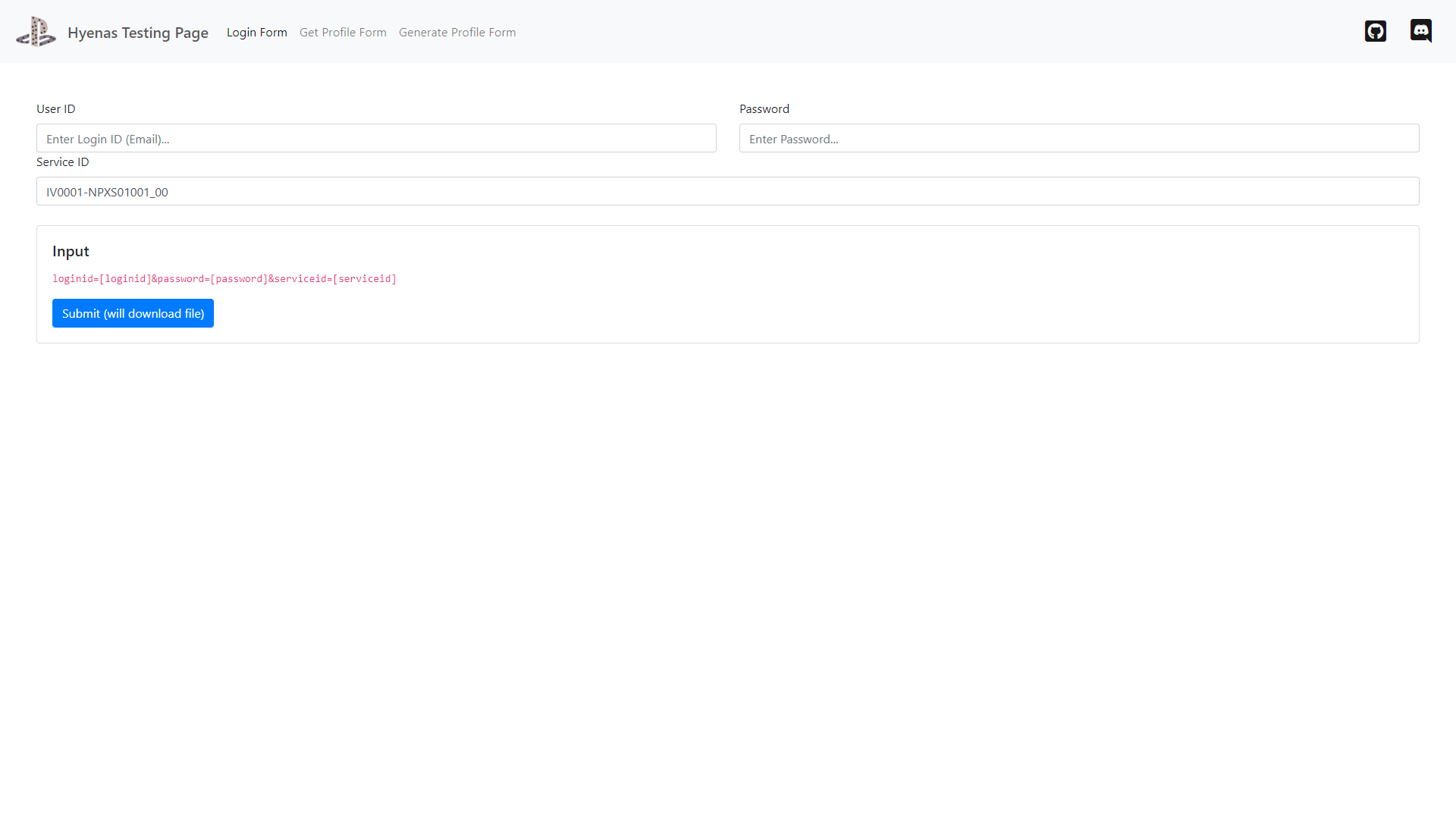Click the User ID label
The image size is (1456, 819).
point(56,109)
